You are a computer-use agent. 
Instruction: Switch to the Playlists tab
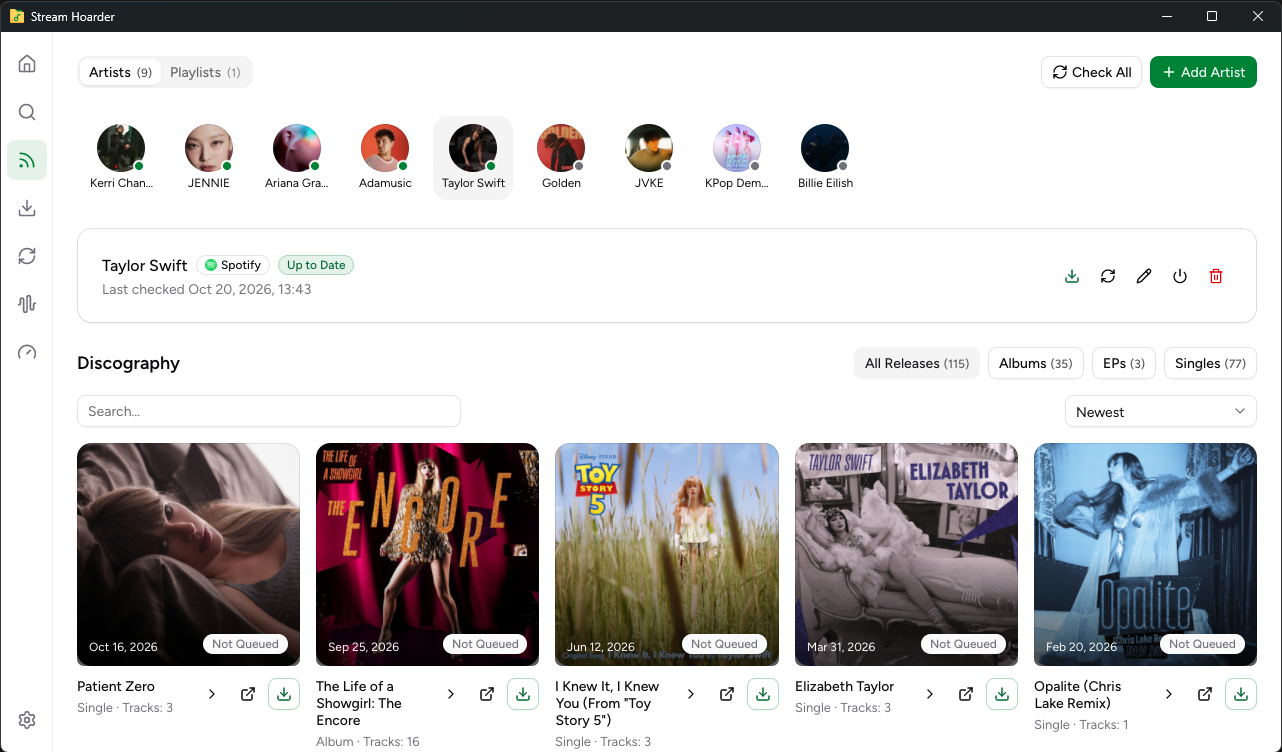click(205, 72)
